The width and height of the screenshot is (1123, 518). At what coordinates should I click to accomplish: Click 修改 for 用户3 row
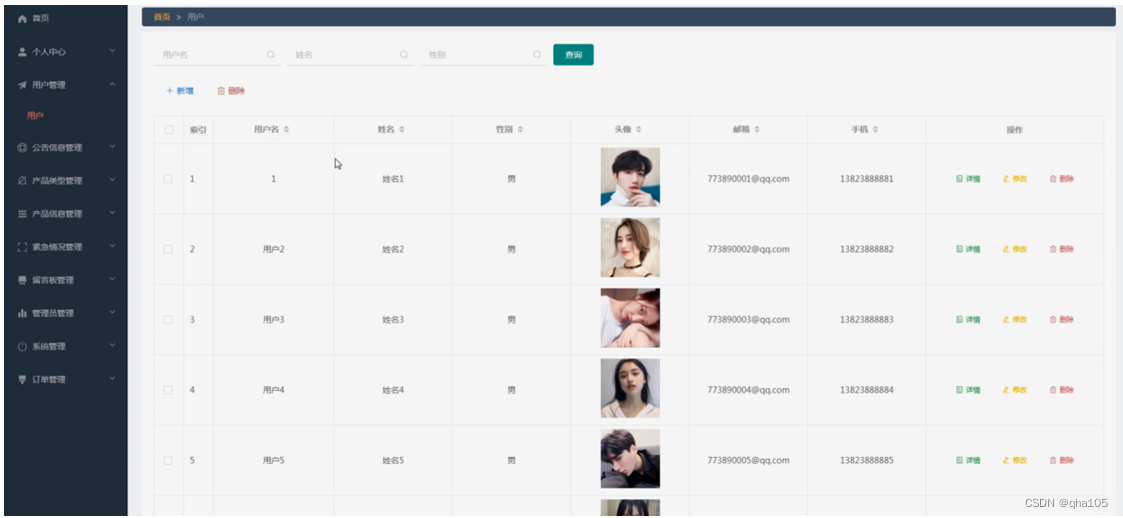[1015, 320]
